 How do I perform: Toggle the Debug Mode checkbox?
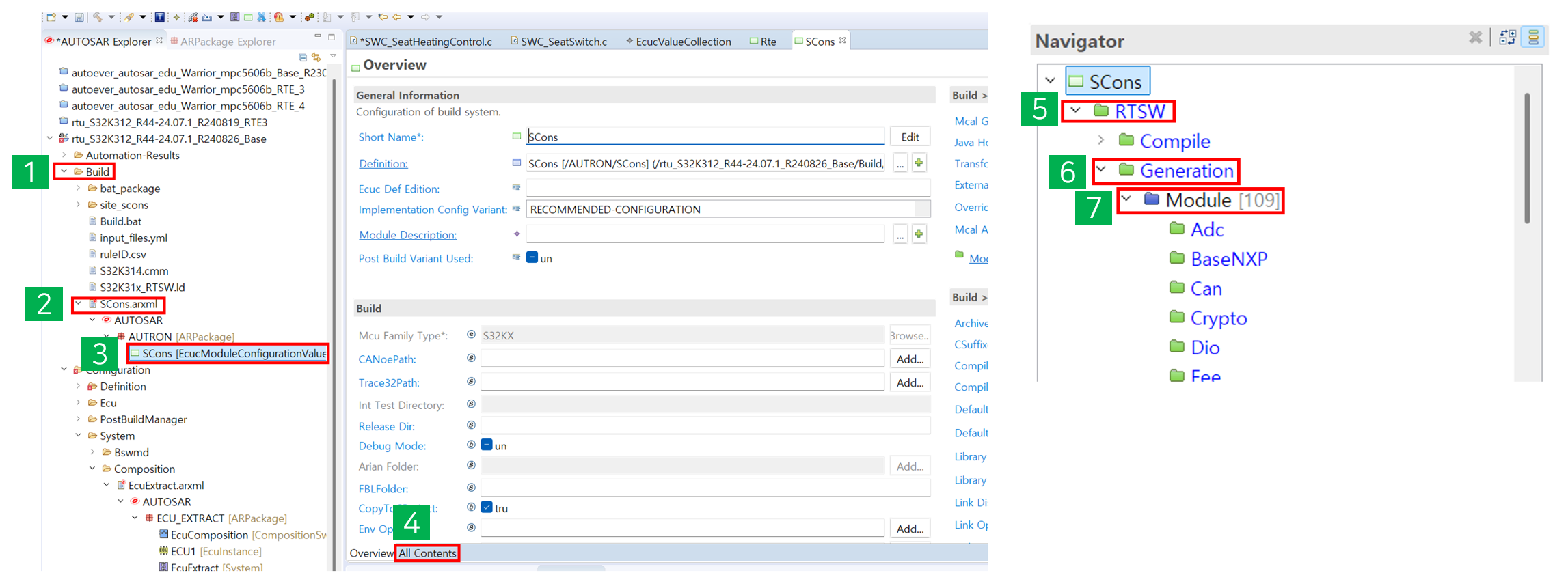point(487,445)
